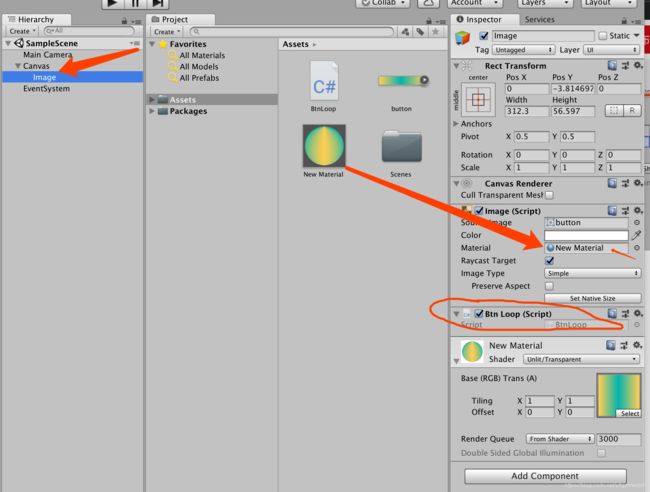The image size is (650, 492).
Task: Click the Color eyedropper icon
Action: coord(636,235)
